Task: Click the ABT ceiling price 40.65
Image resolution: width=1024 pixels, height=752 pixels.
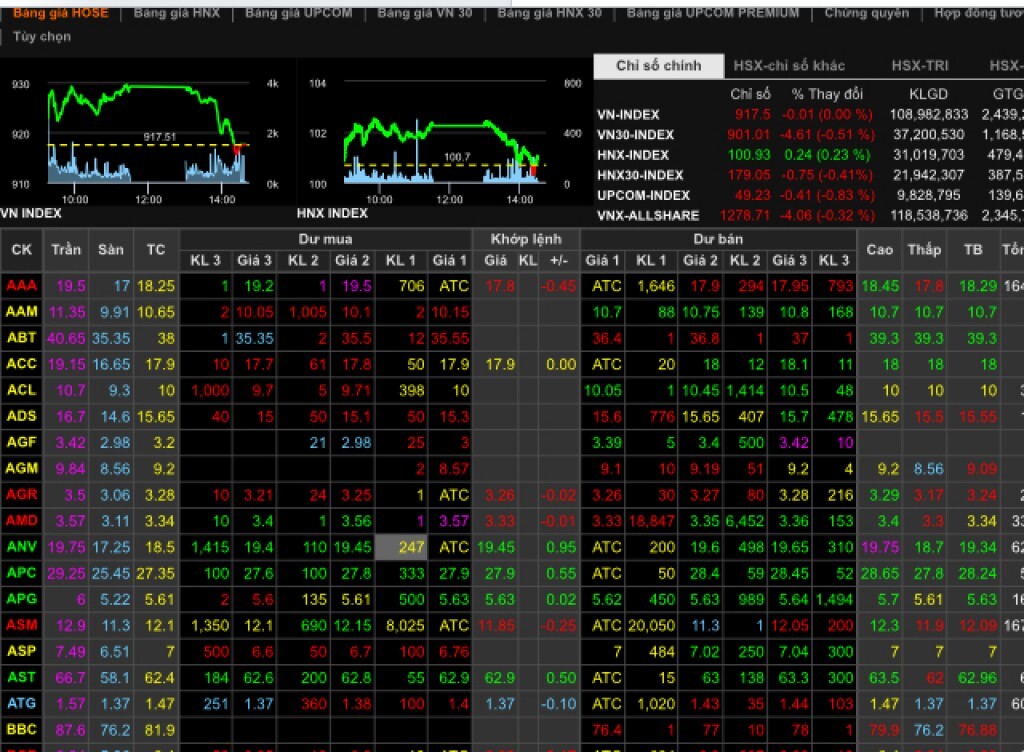Action: coord(66,338)
